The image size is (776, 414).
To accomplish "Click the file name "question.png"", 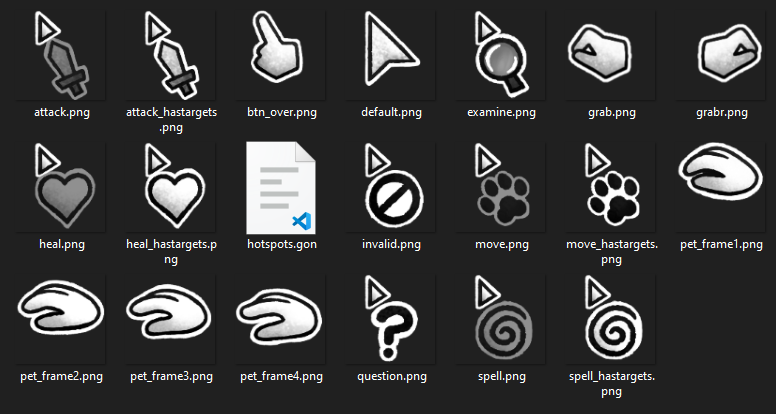I will pos(391,376).
